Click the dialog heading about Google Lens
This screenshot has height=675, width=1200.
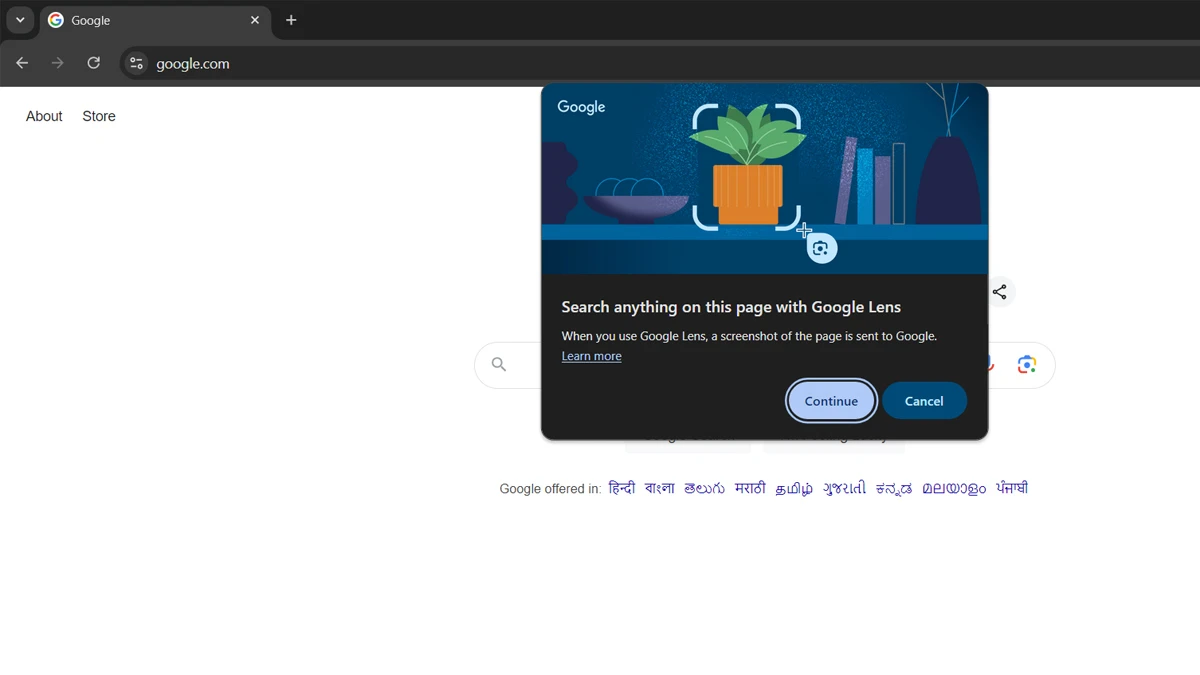[731, 307]
